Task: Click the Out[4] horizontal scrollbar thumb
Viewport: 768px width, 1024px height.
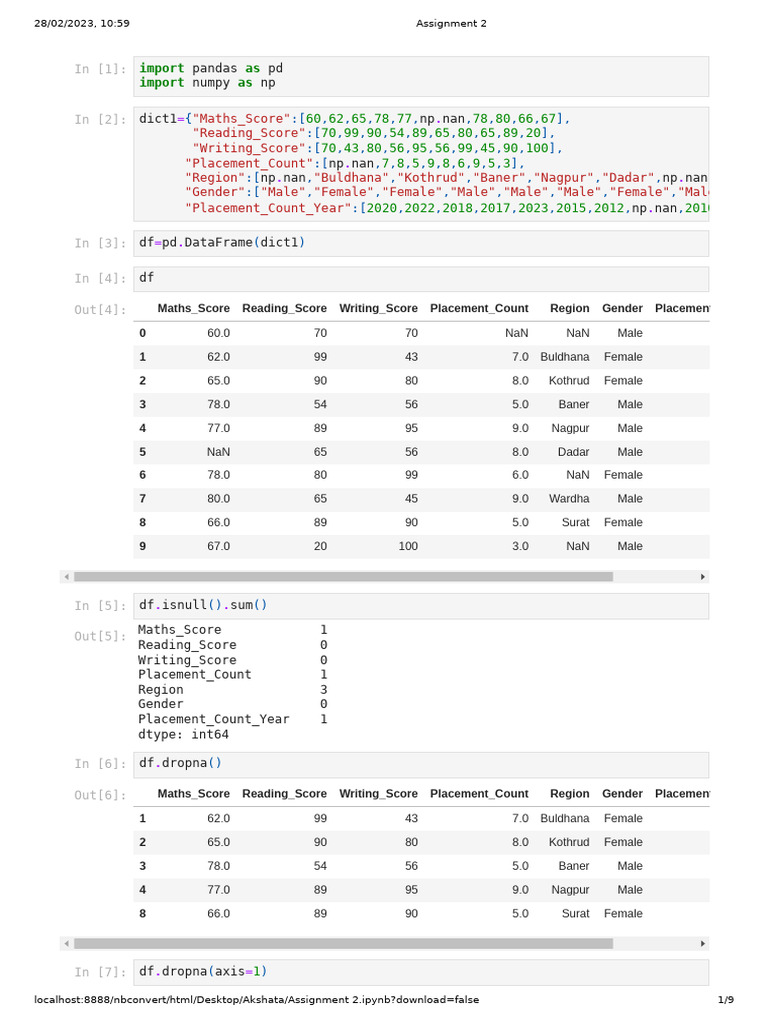Action: pos(344,577)
